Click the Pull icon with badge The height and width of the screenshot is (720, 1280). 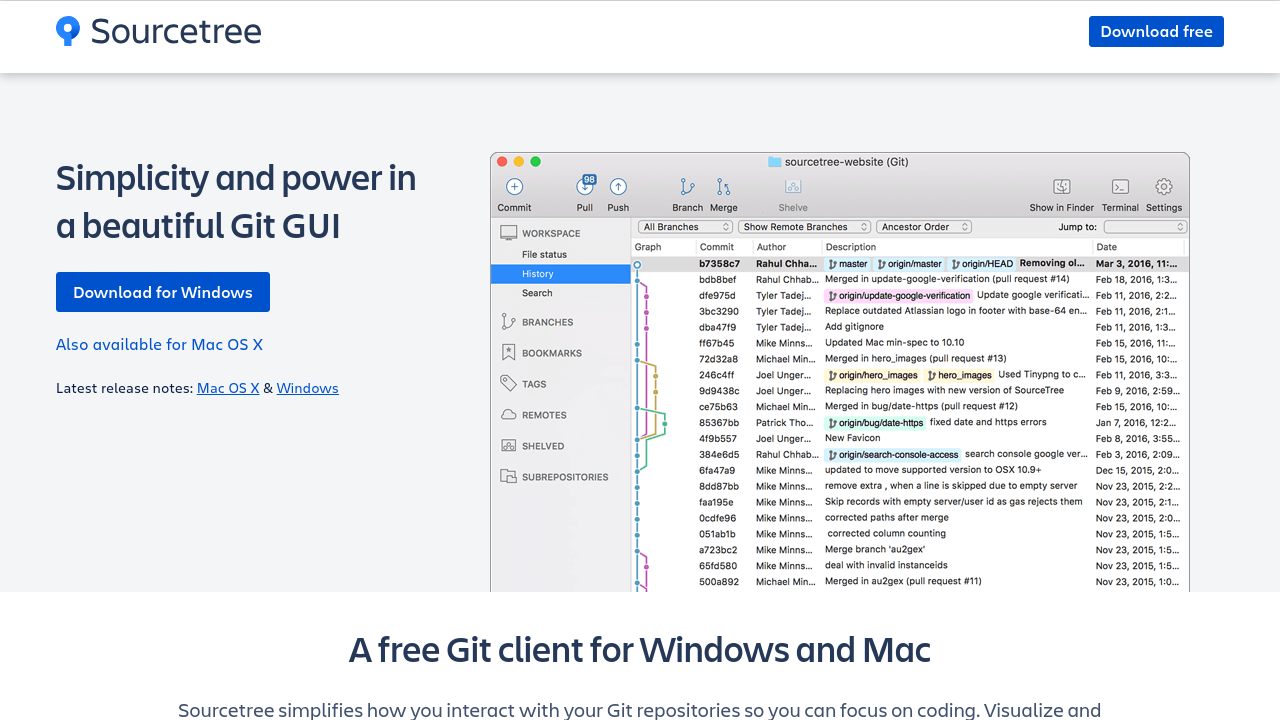coord(585,187)
